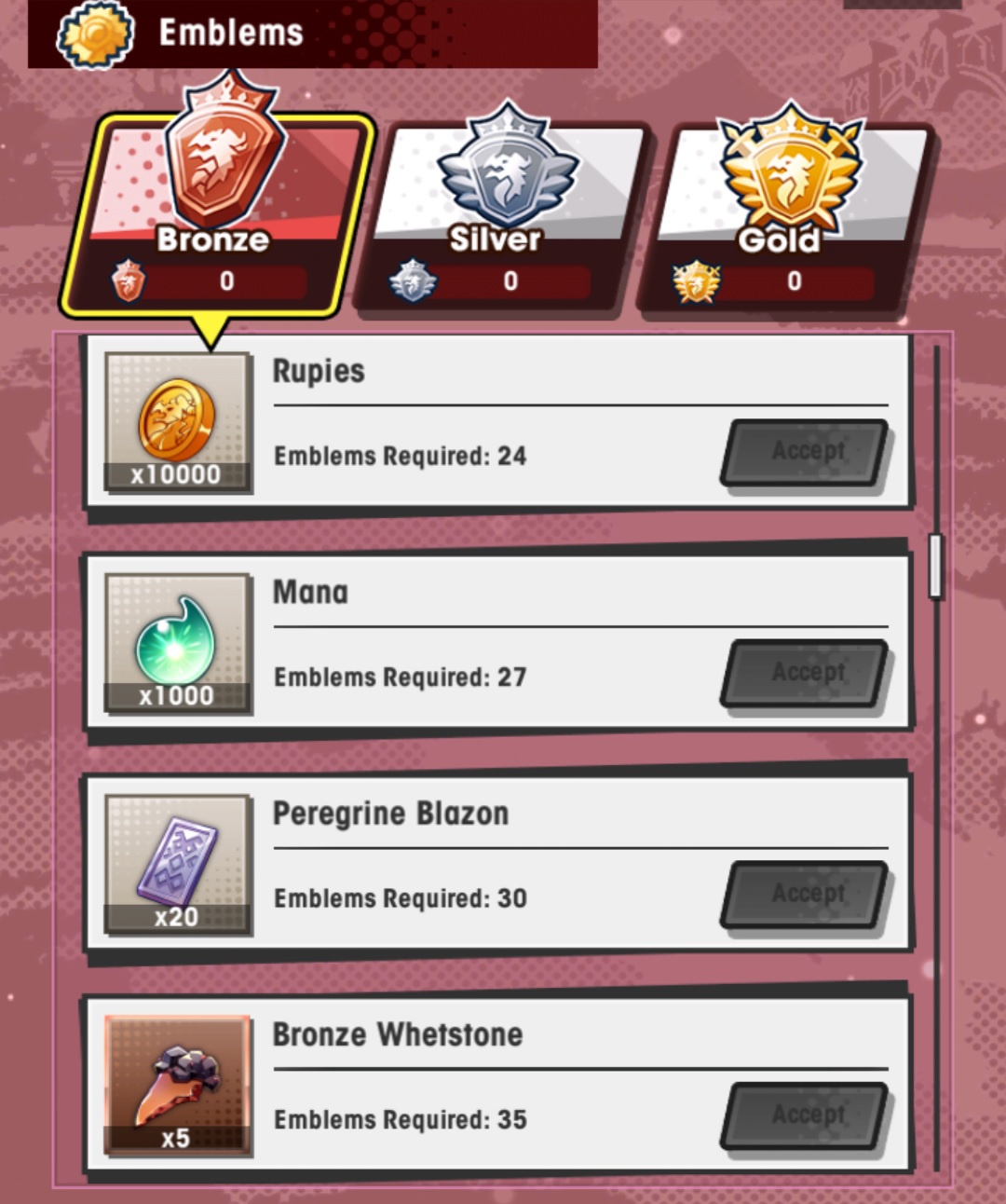1006x1204 pixels.
Task: Accept the Rupies reward
Action: 806,452
